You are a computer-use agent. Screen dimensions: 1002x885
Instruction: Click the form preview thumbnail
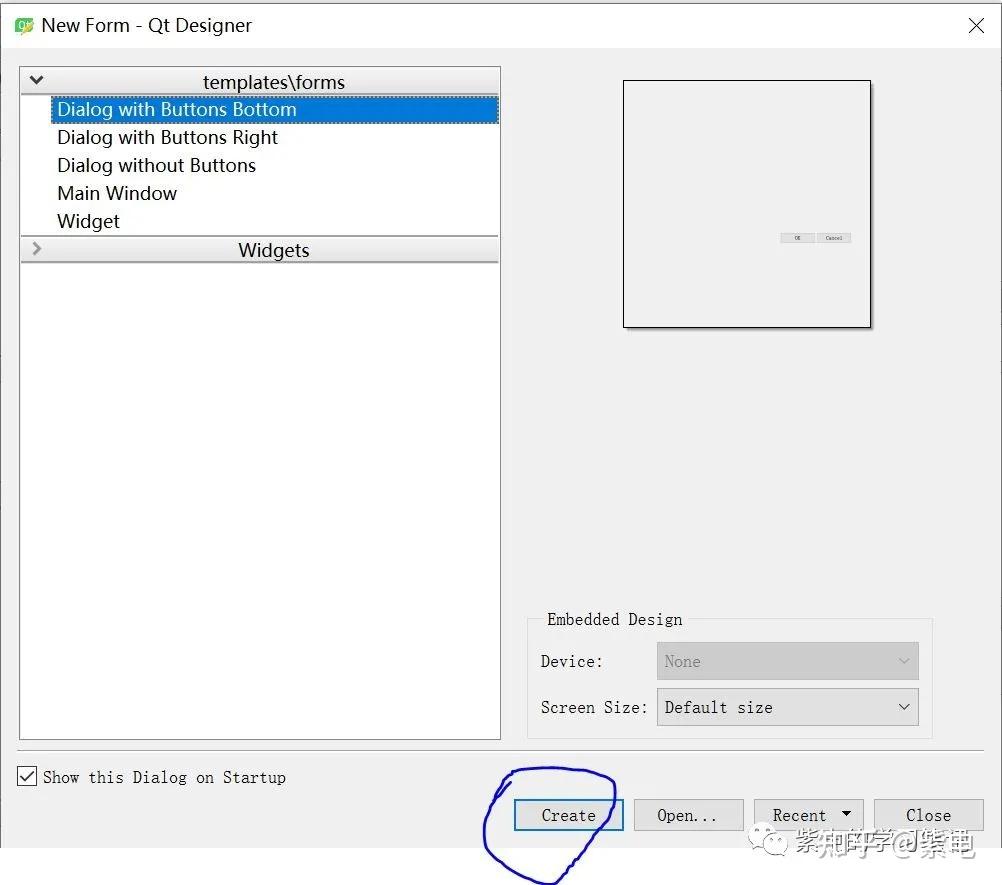tap(746, 203)
